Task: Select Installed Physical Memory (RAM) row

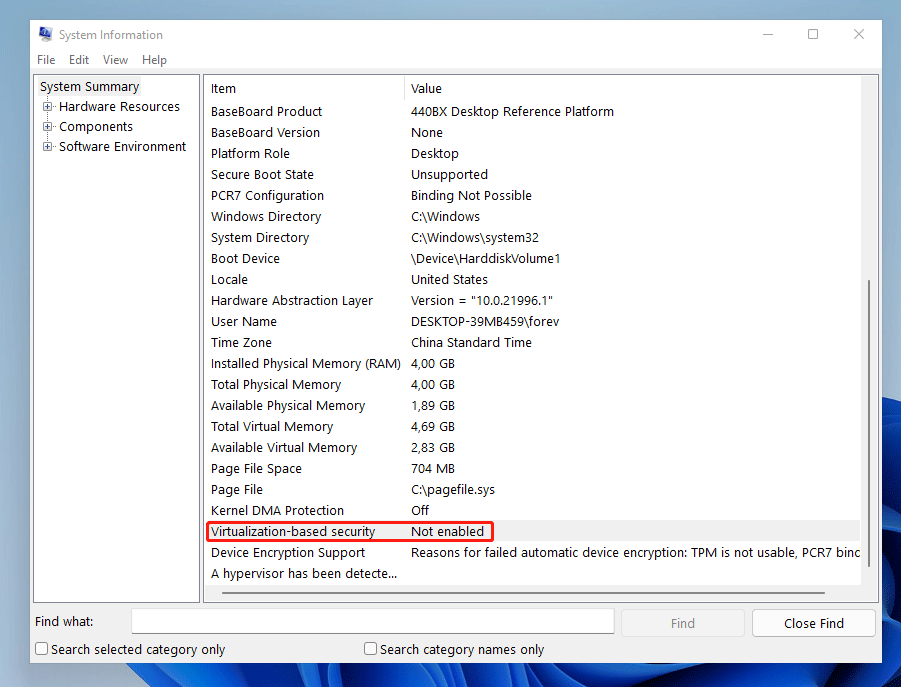Action: 532,364
